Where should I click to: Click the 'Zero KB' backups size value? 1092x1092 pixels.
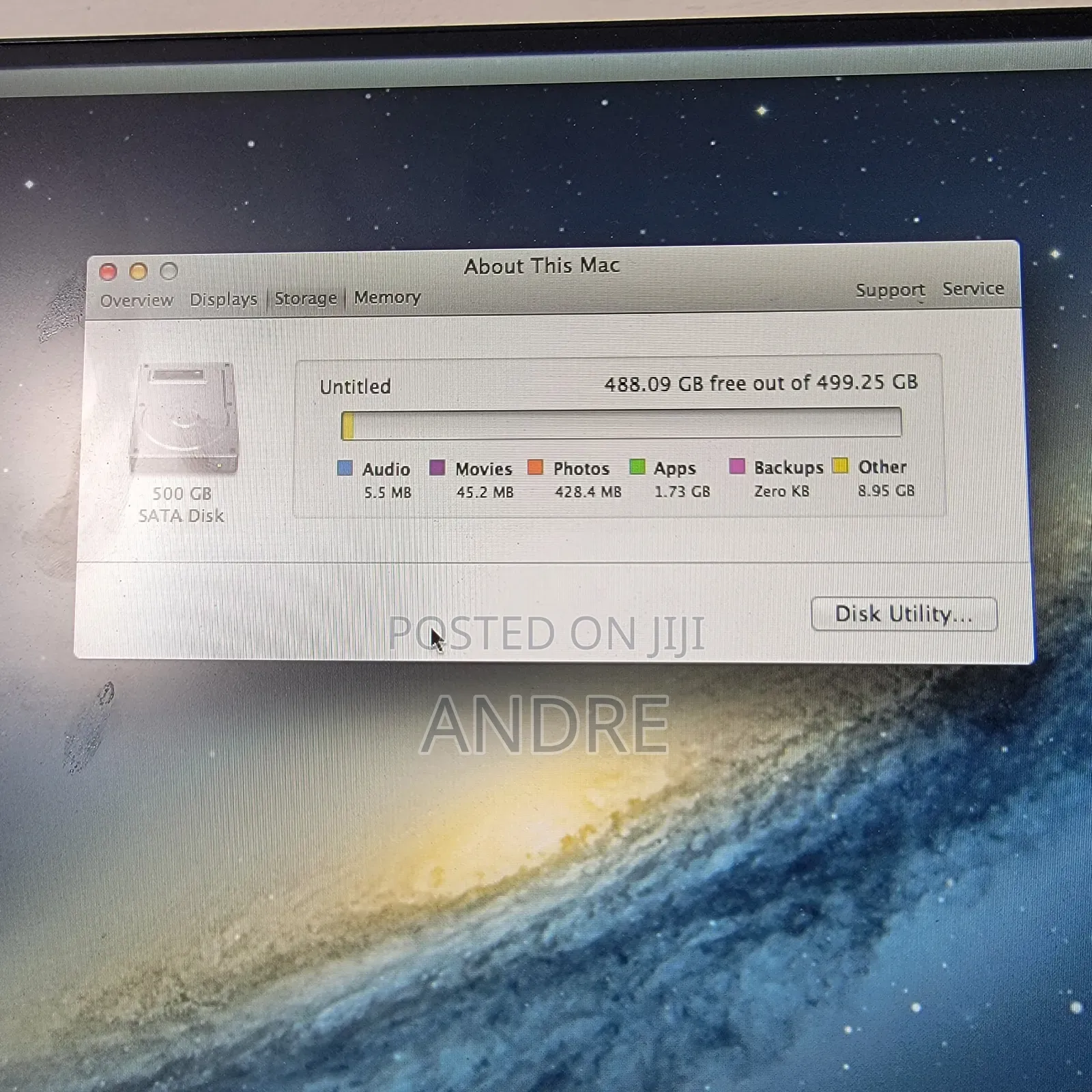(781, 491)
